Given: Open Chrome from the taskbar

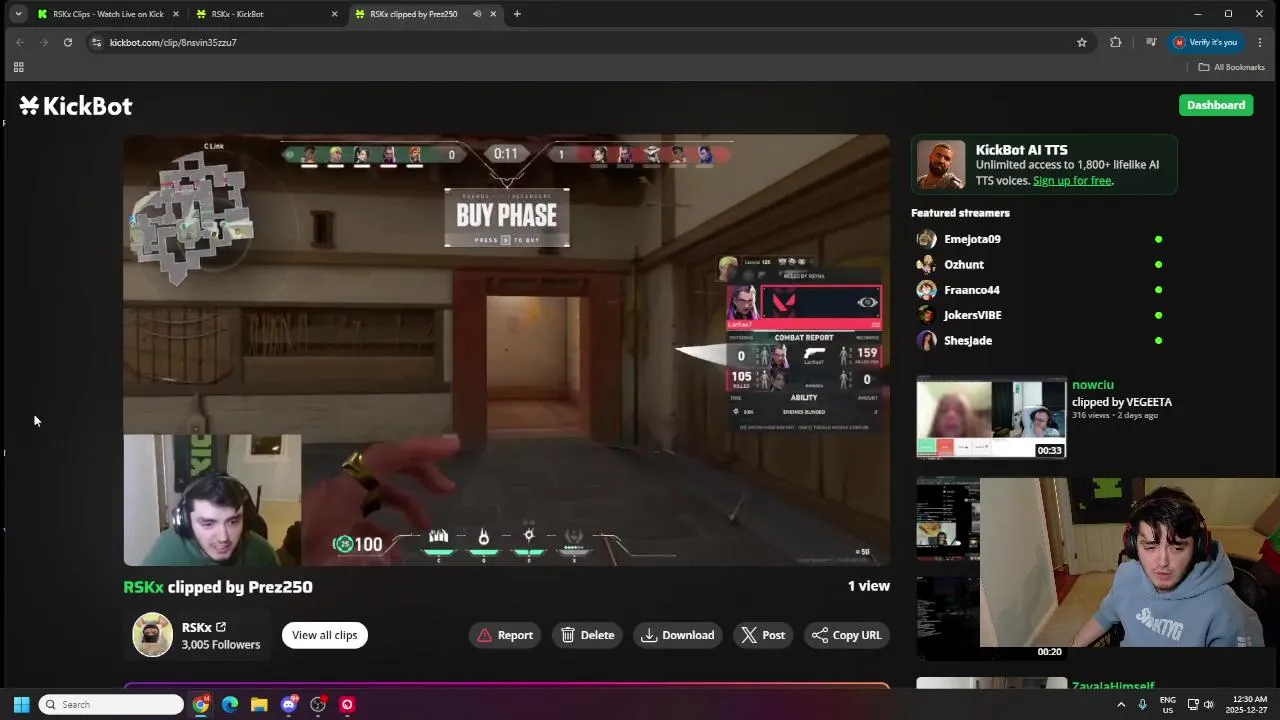Looking at the screenshot, I should [x=201, y=705].
